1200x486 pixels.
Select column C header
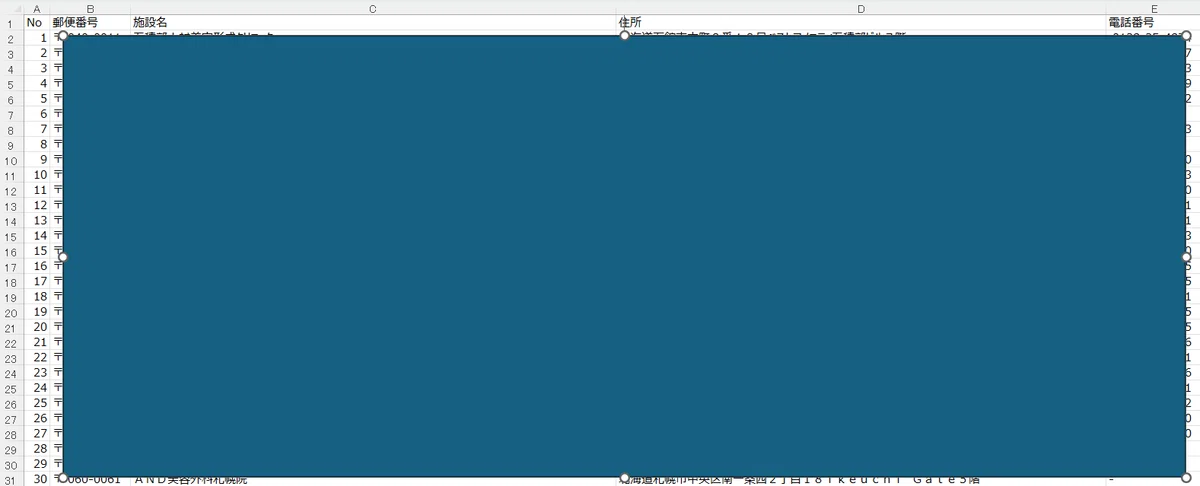click(374, 8)
